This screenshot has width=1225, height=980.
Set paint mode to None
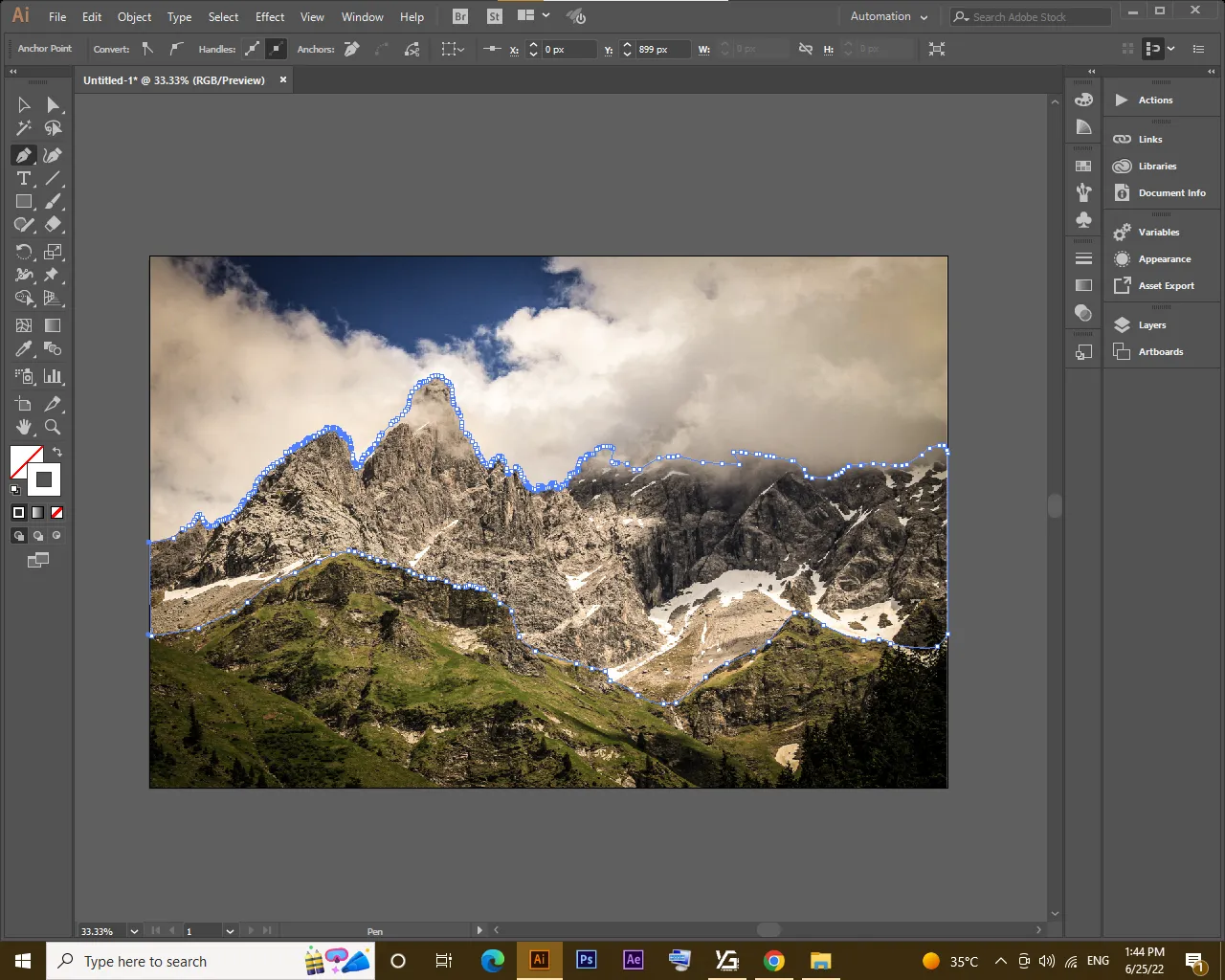(x=56, y=513)
